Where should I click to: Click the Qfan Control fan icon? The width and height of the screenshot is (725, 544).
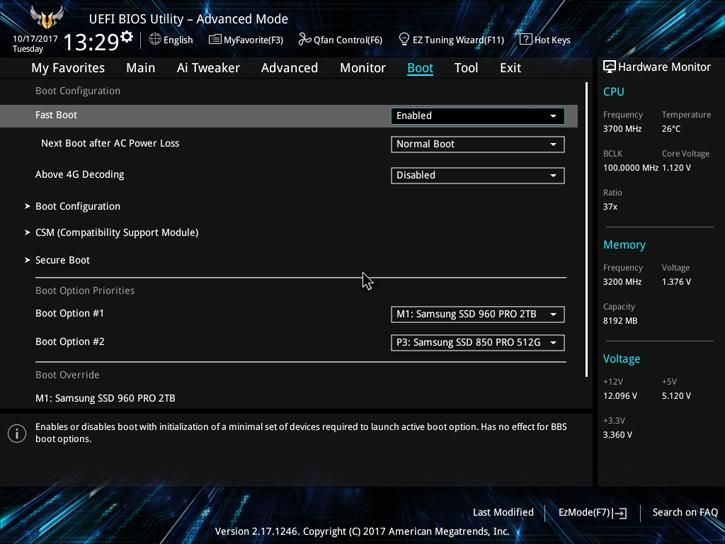point(304,39)
